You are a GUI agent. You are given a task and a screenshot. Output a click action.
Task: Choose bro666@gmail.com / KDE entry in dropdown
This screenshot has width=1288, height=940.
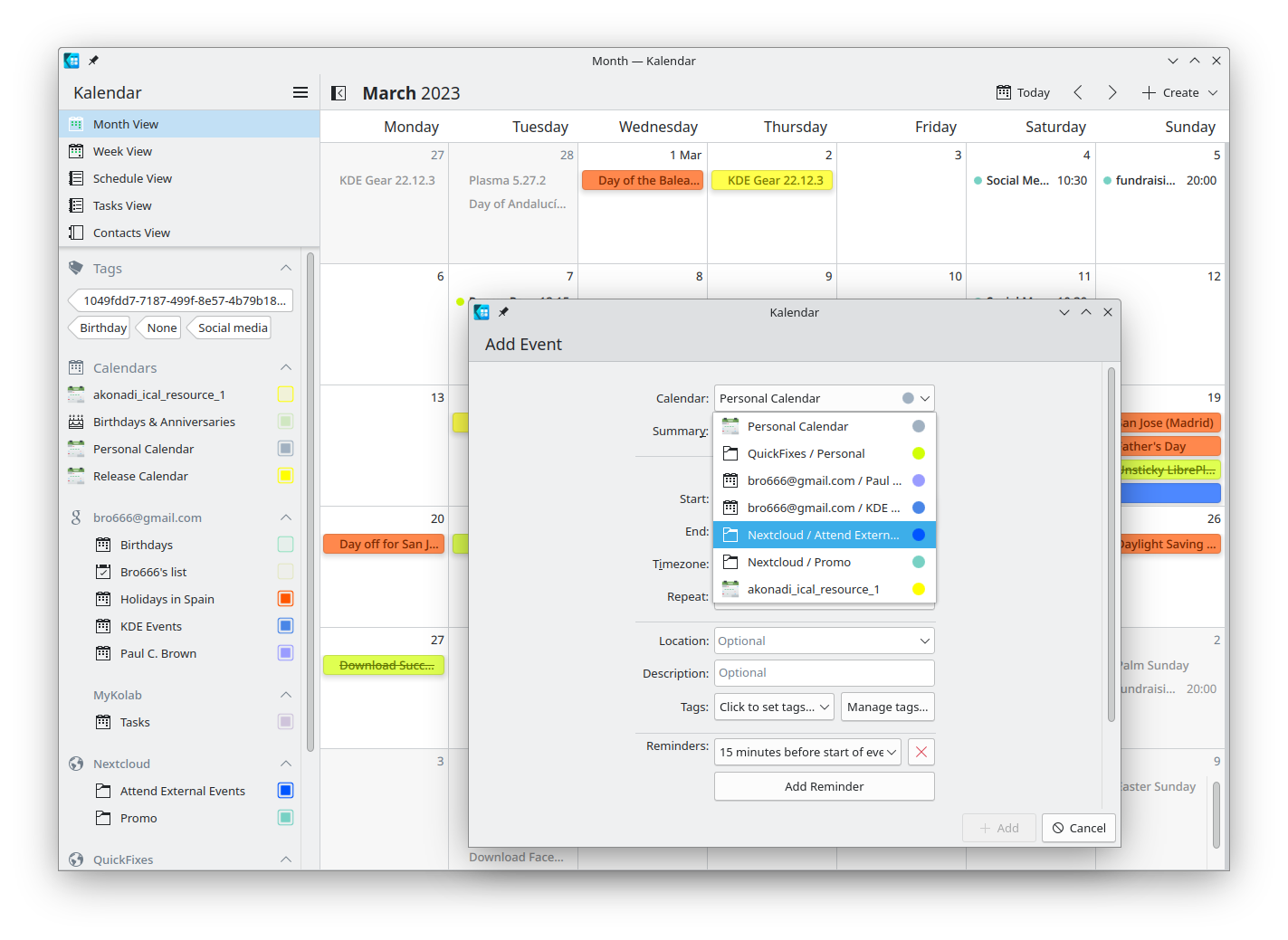(x=825, y=508)
